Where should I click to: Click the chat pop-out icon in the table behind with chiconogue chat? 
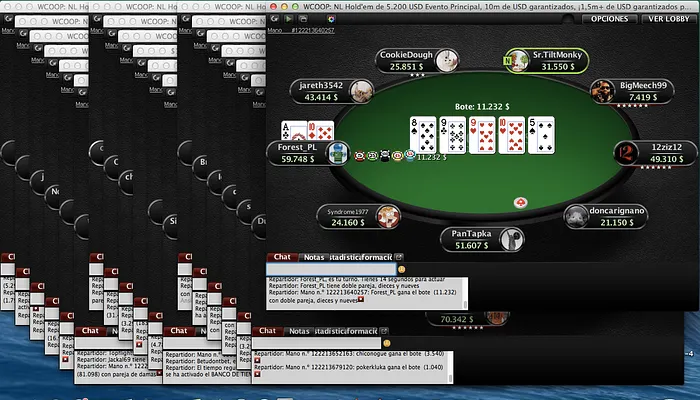pyautogui.click(x=384, y=331)
